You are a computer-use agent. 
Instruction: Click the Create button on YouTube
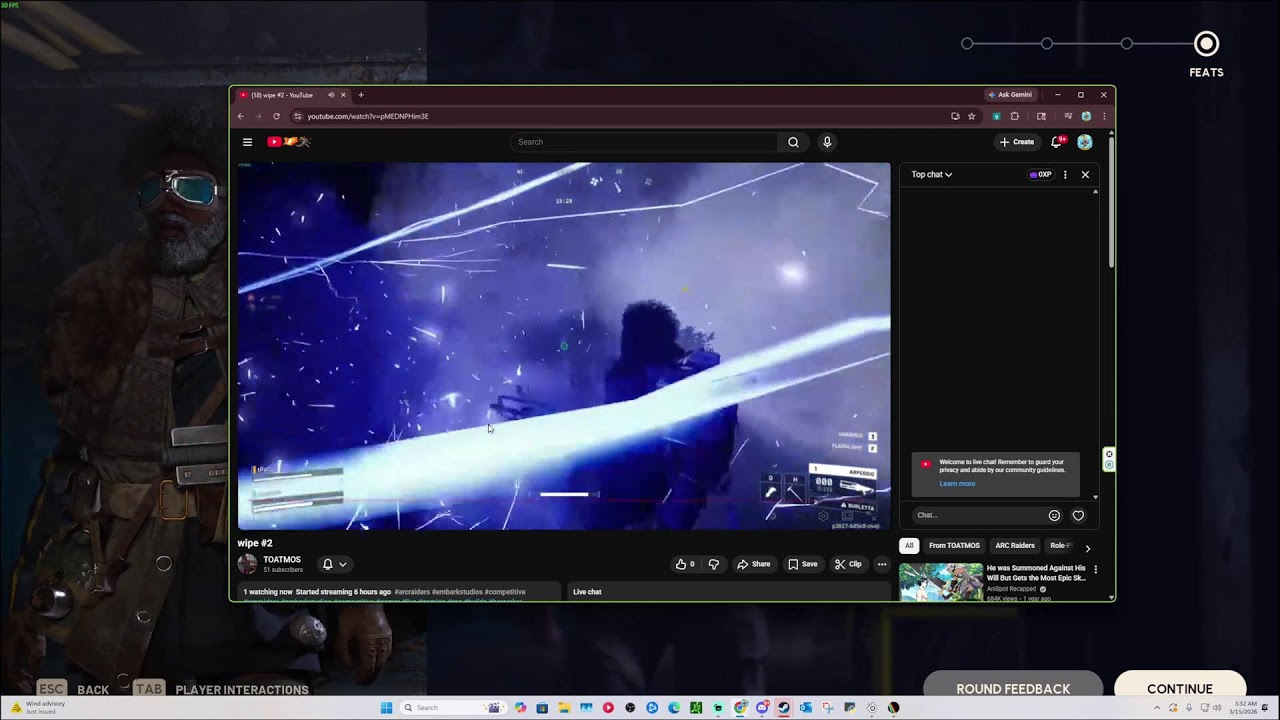[1018, 142]
